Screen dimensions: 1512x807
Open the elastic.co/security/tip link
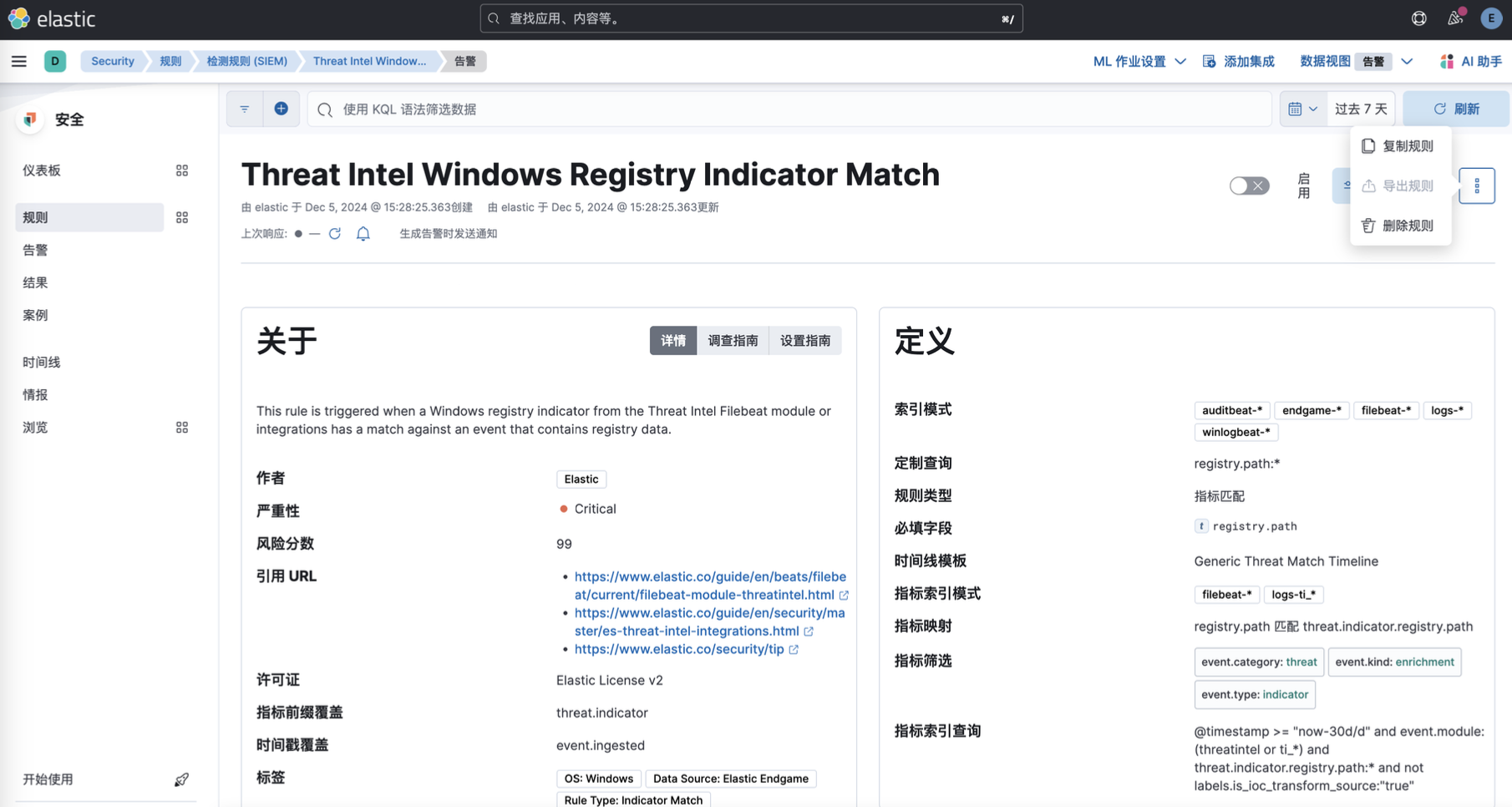tap(679, 649)
